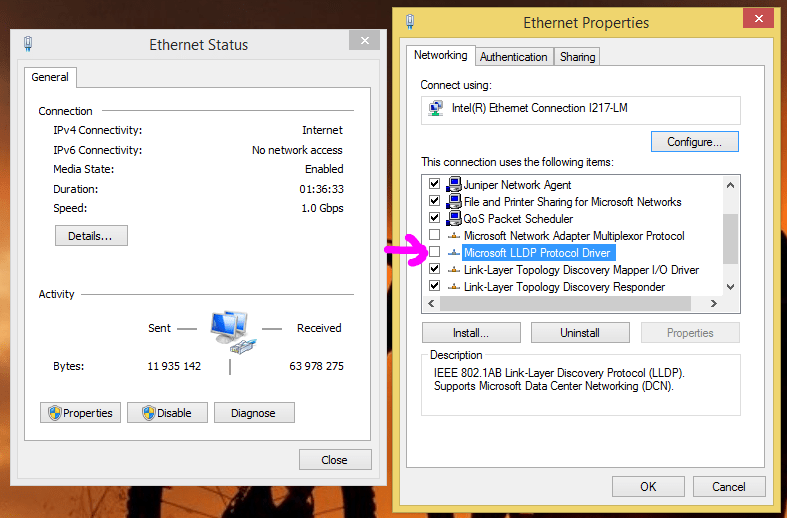The image size is (787, 518).
Task: Click the Diagnose button
Action: pos(254,413)
